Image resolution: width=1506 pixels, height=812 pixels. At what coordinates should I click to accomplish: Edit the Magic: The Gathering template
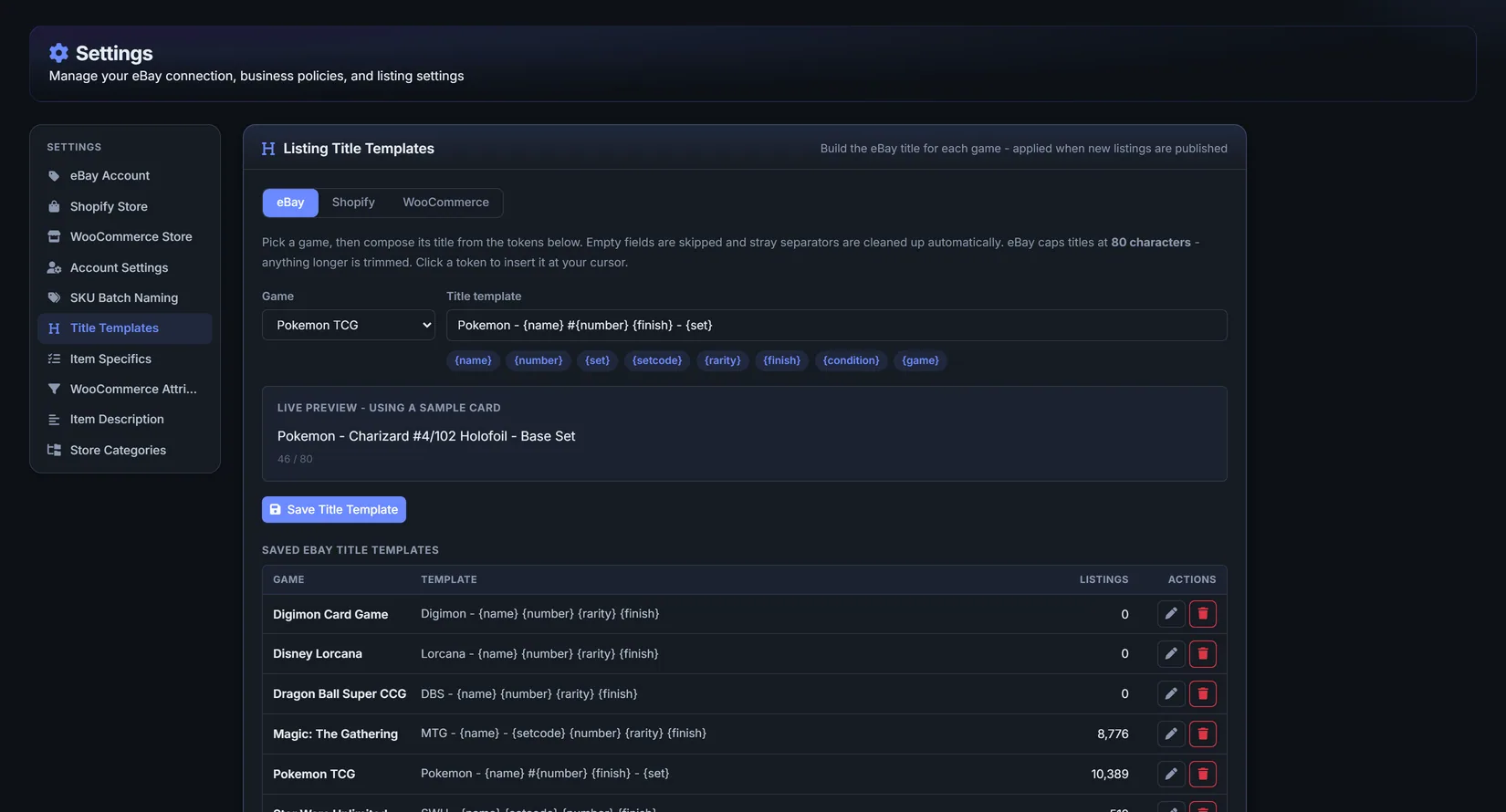pyautogui.click(x=1171, y=734)
